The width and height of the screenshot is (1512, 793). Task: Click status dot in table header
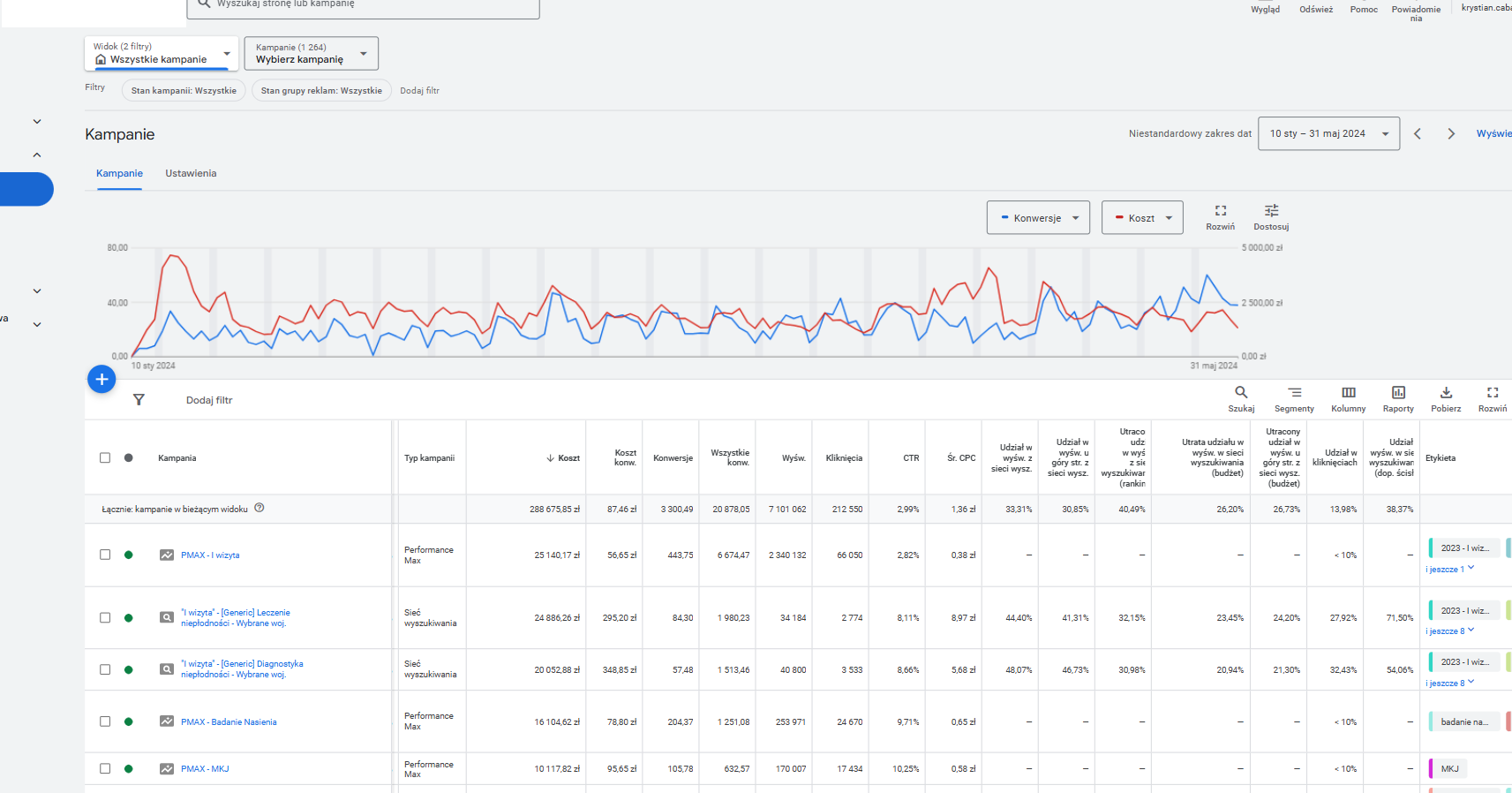[x=129, y=457]
